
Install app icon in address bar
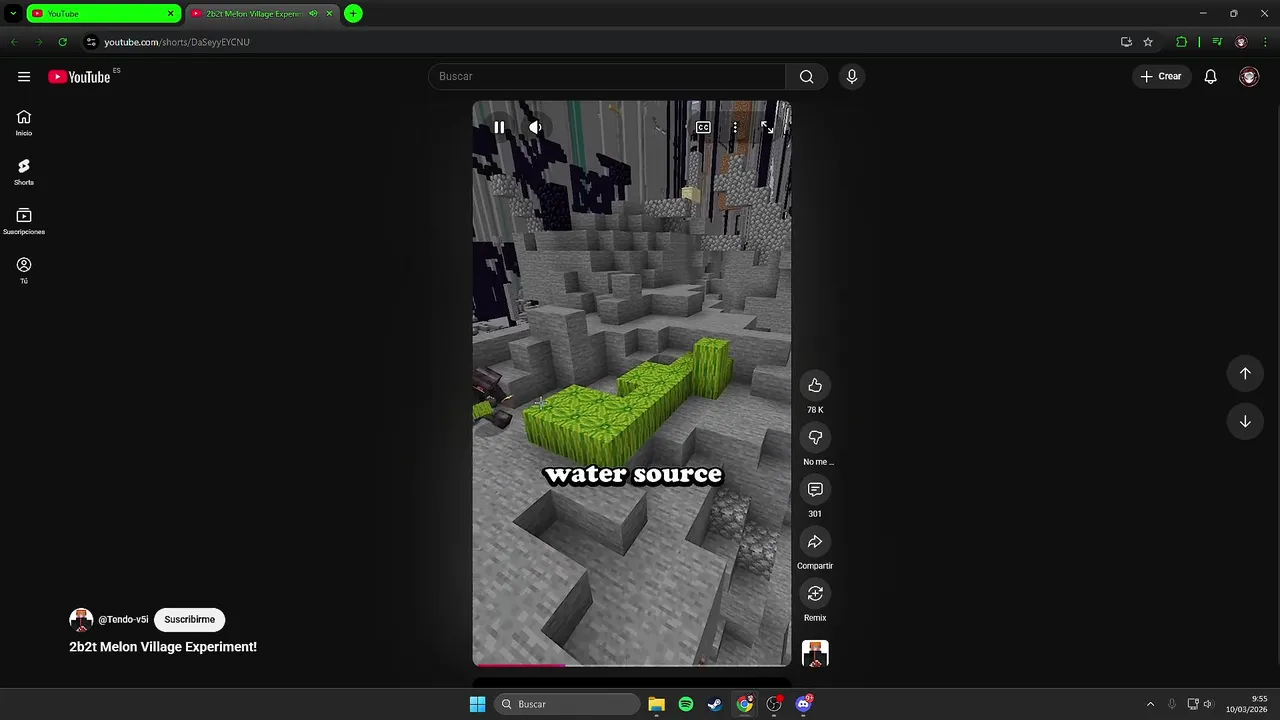coord(1126,42)
